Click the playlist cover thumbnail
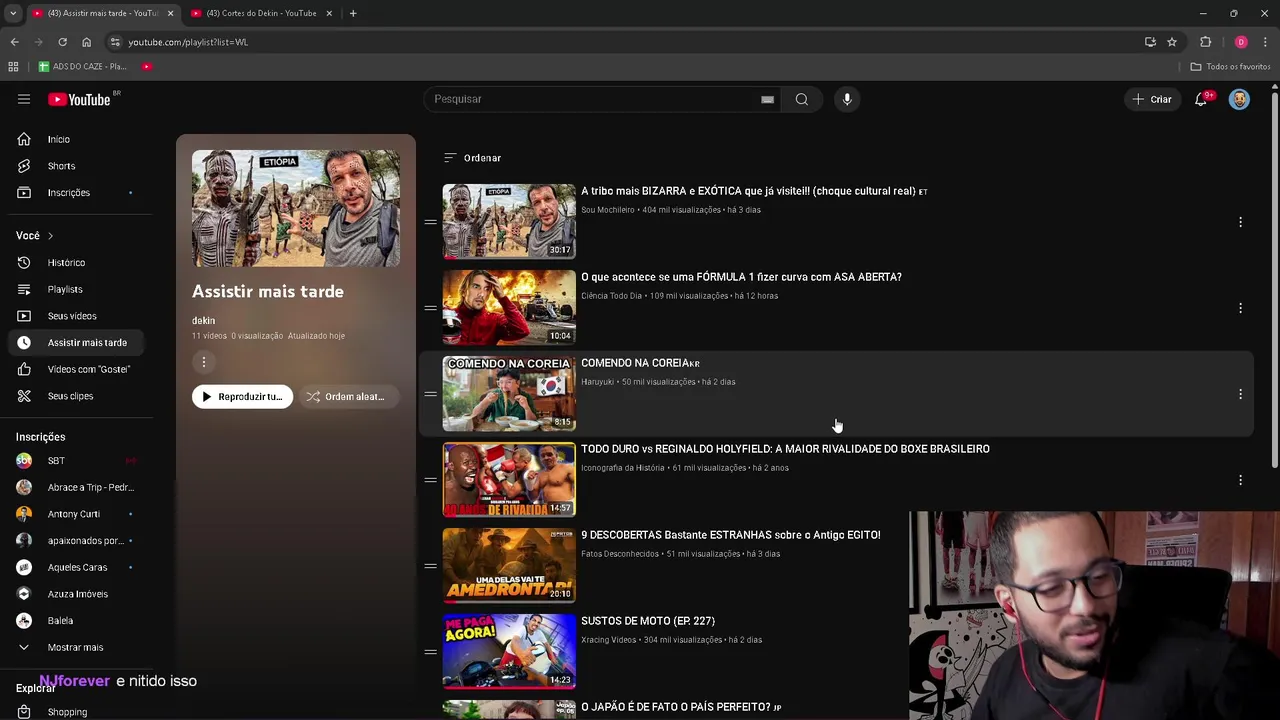 coord(296,208)
